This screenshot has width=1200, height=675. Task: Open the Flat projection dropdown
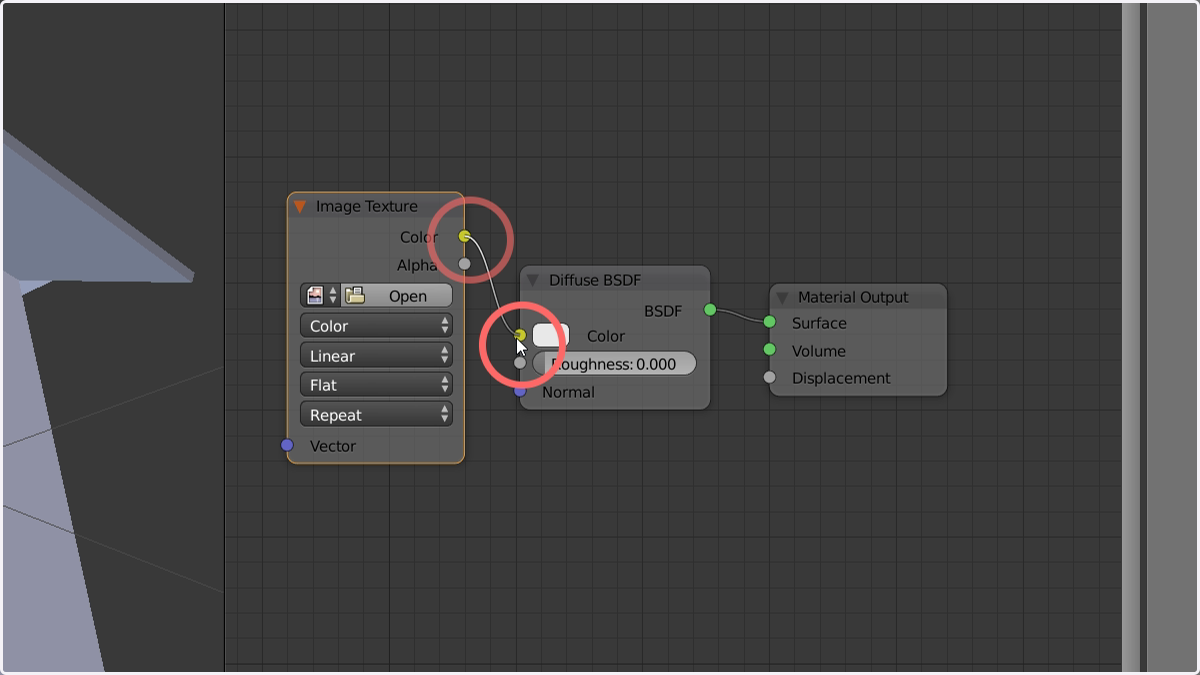coord(376,385)
